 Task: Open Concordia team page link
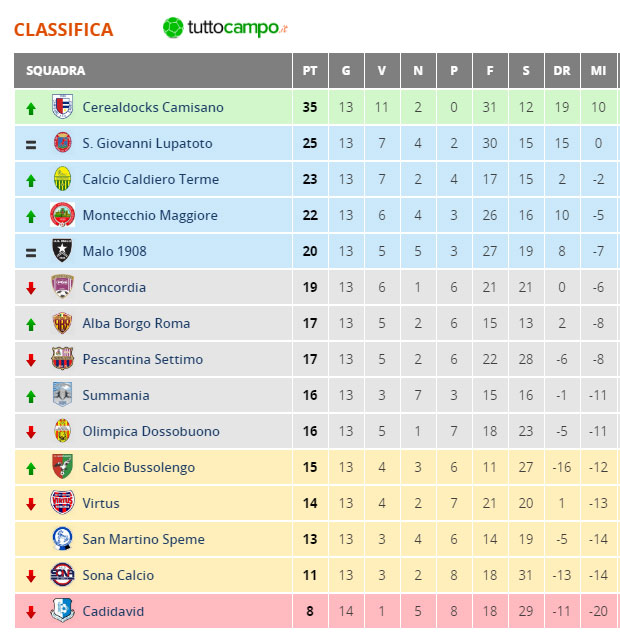click(x=114, y=287)
